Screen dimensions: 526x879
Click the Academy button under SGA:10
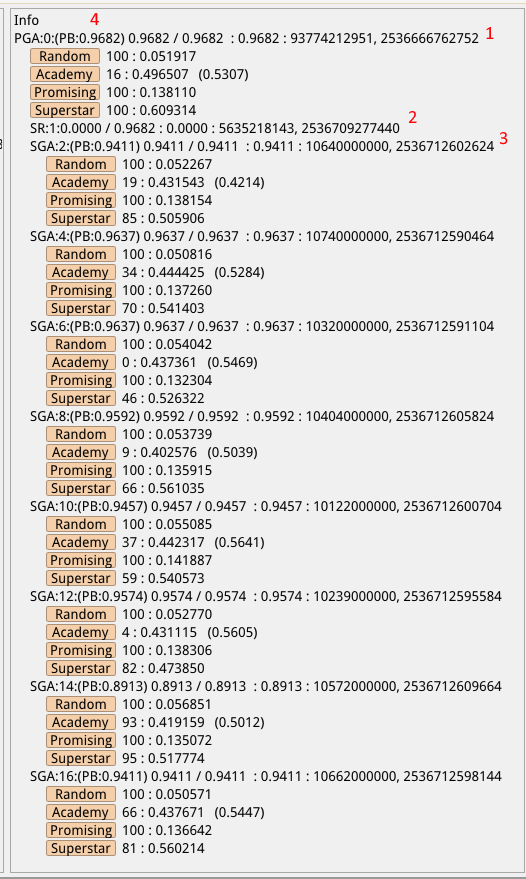pos(81,542)
